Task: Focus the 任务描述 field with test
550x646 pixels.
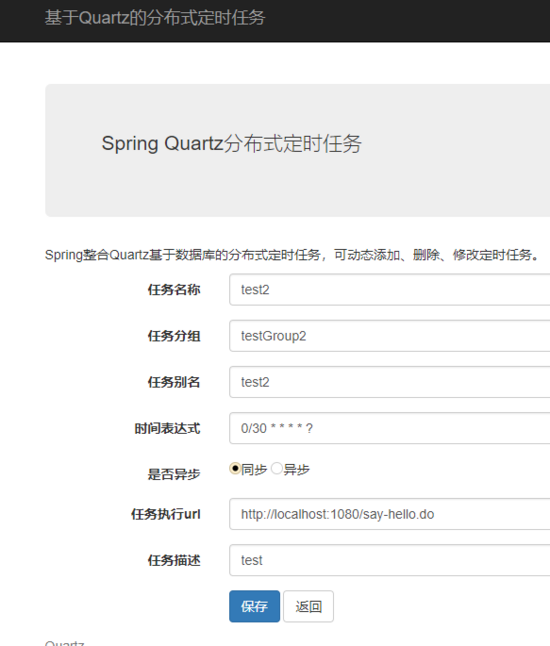Action: (x=389, y=560)
